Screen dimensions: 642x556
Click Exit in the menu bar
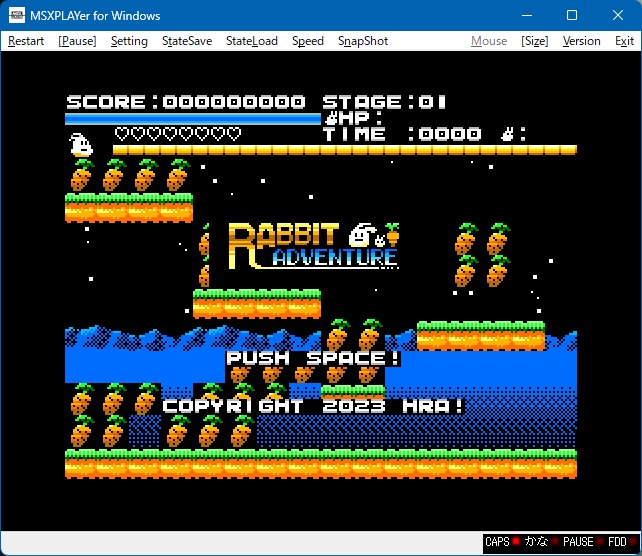tap(624, 41)
